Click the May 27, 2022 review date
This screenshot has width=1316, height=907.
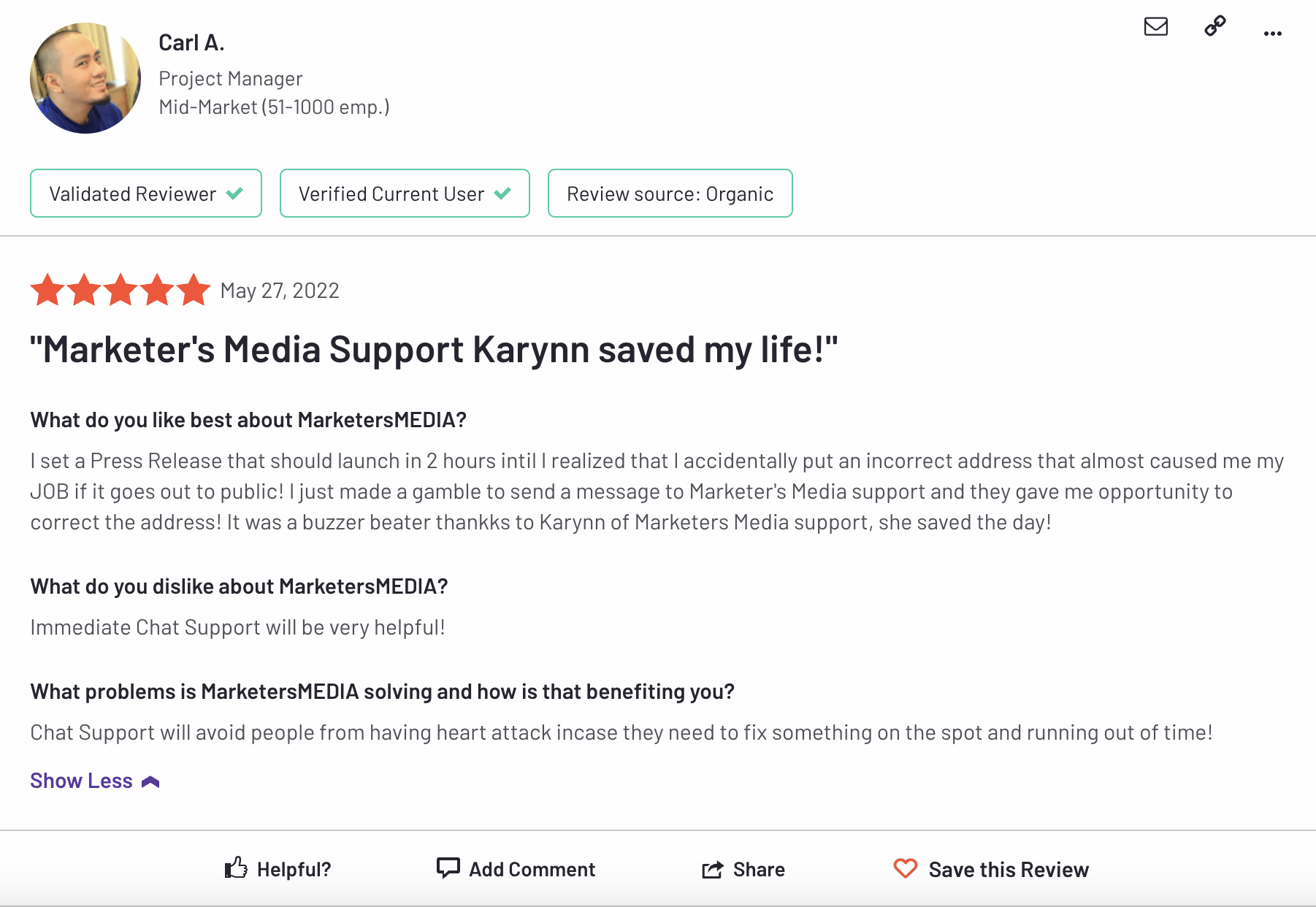[280, 291]
